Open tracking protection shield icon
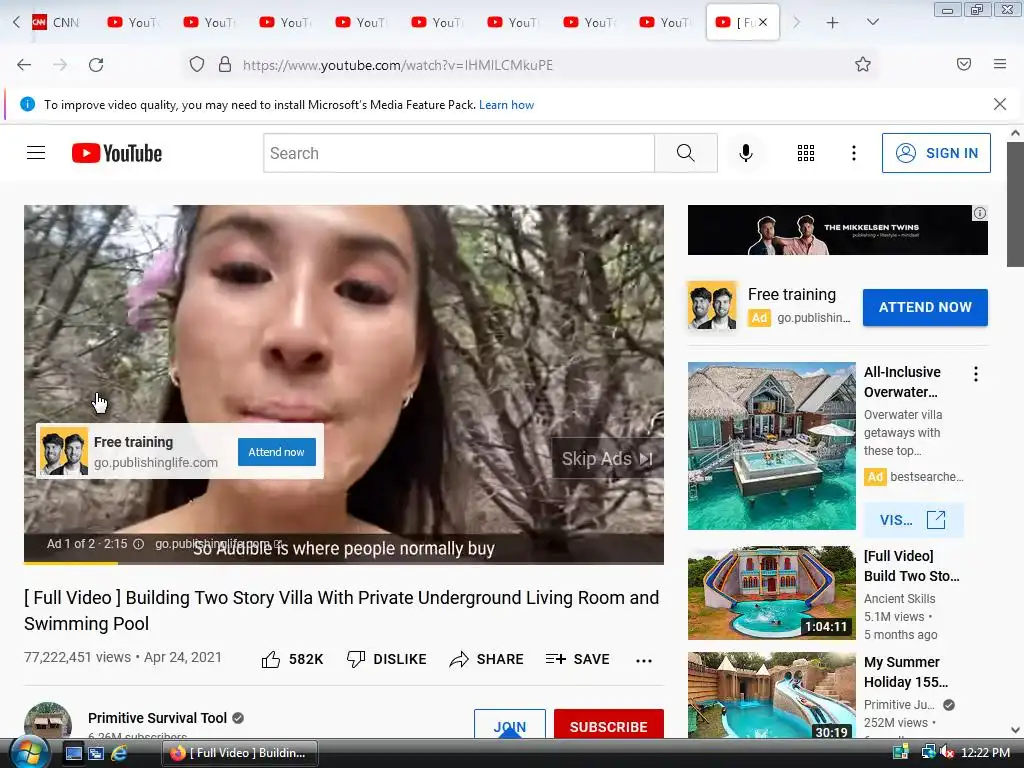1024x768 pixels. pyautogui.click(x=197, y=65)
